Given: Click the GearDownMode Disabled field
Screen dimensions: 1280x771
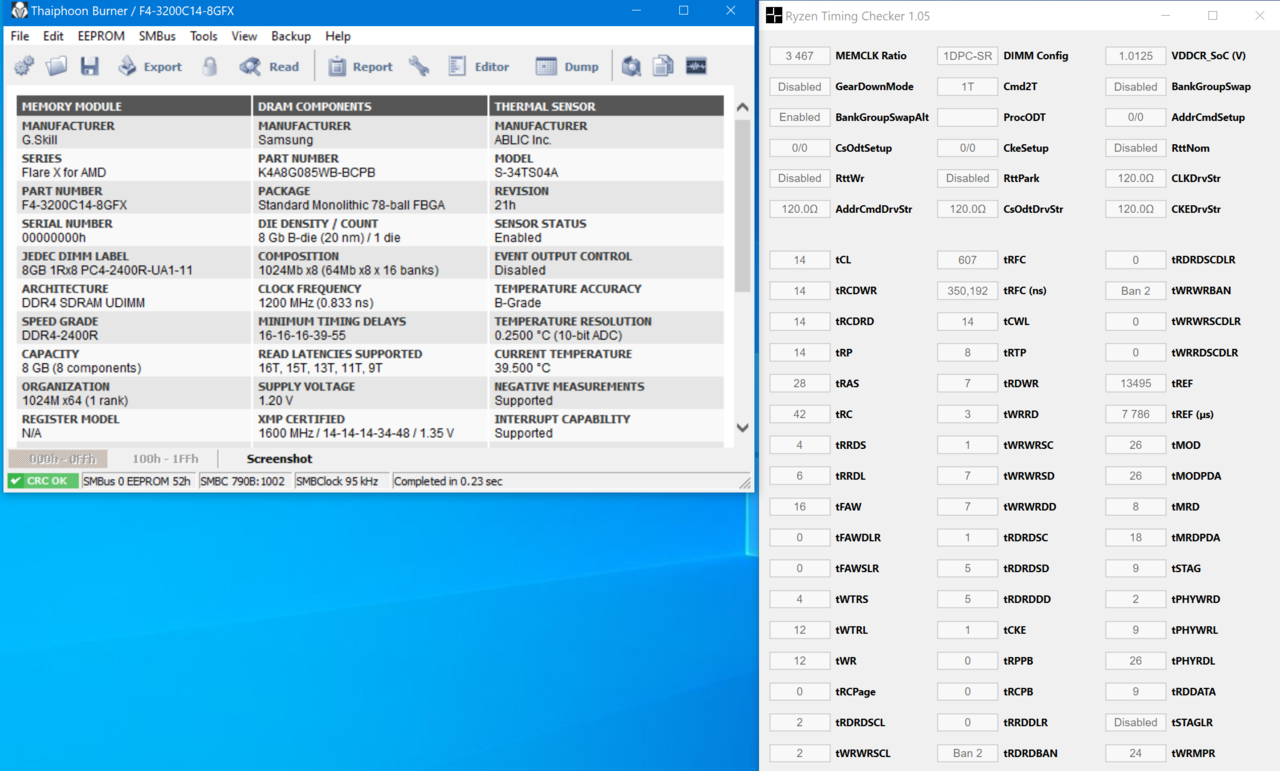Looking at the screenshot, I should tap(800, 87).
